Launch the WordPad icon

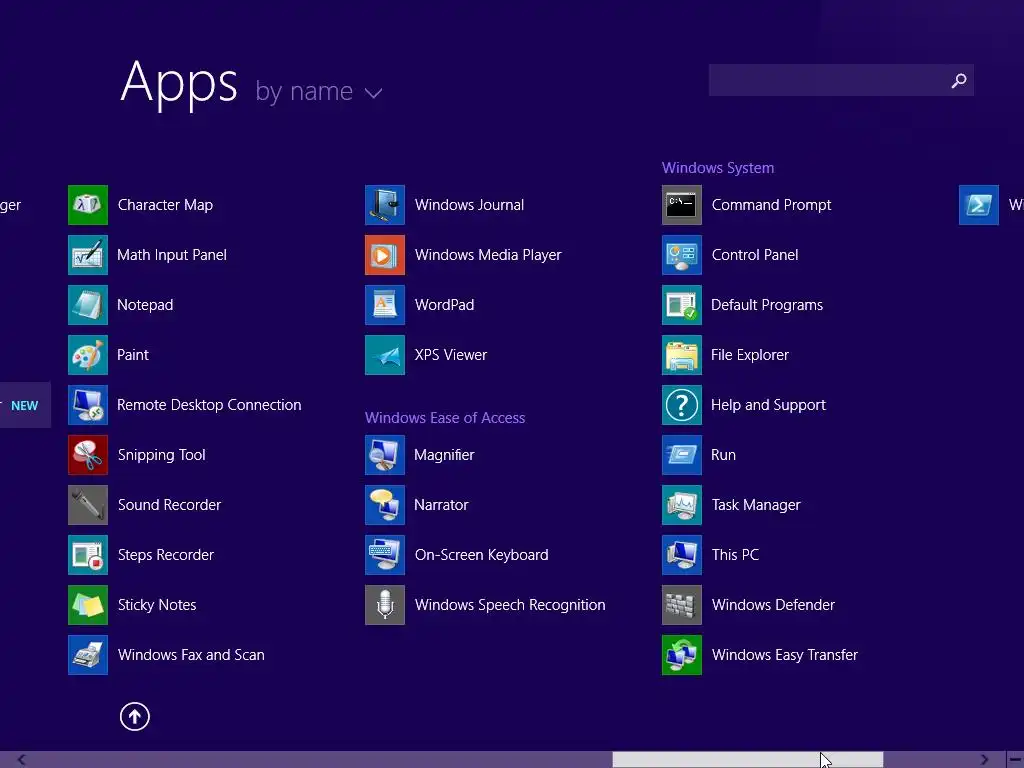coord(385,305)
